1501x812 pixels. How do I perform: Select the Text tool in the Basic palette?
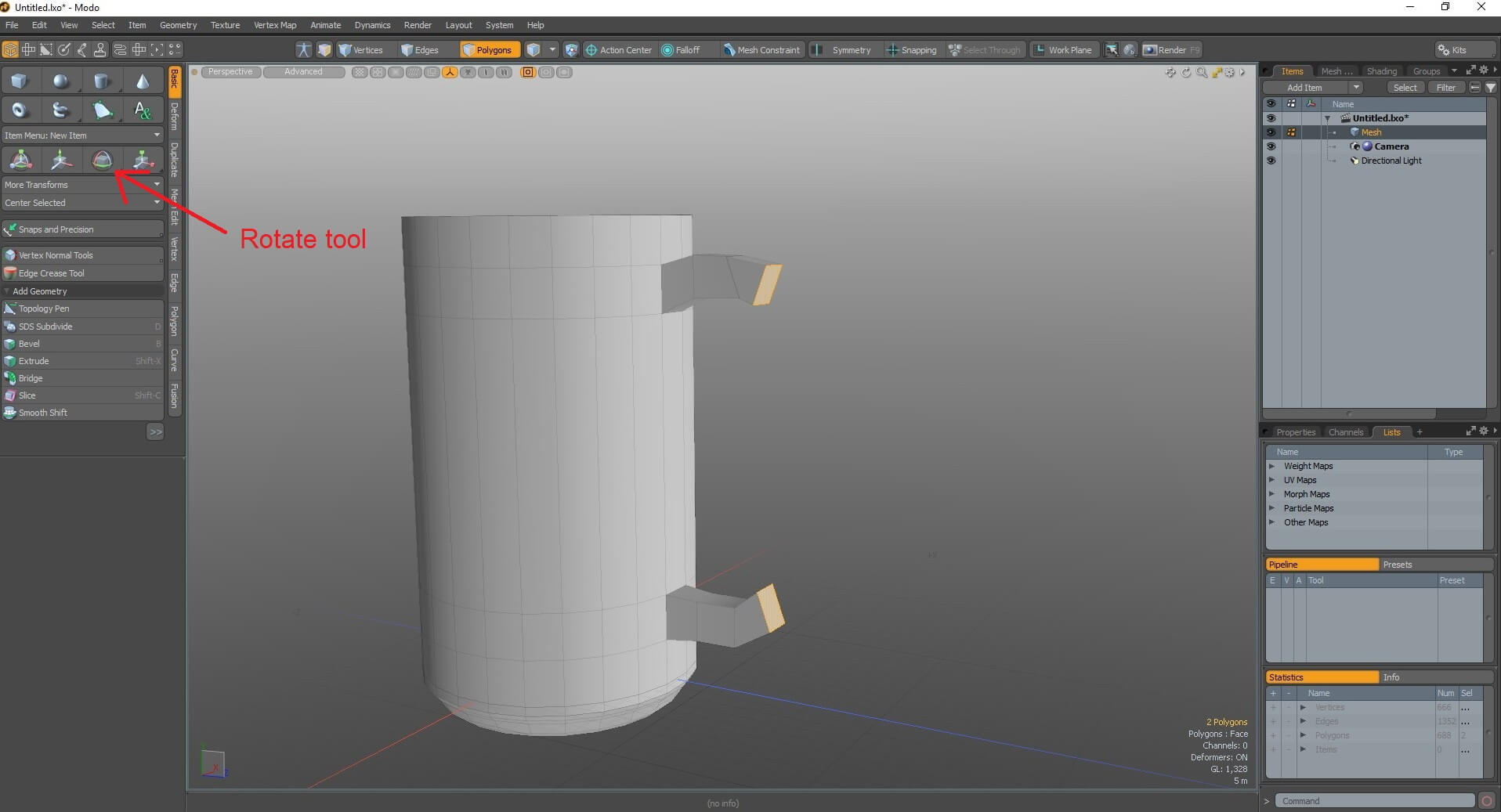[143, 110]
